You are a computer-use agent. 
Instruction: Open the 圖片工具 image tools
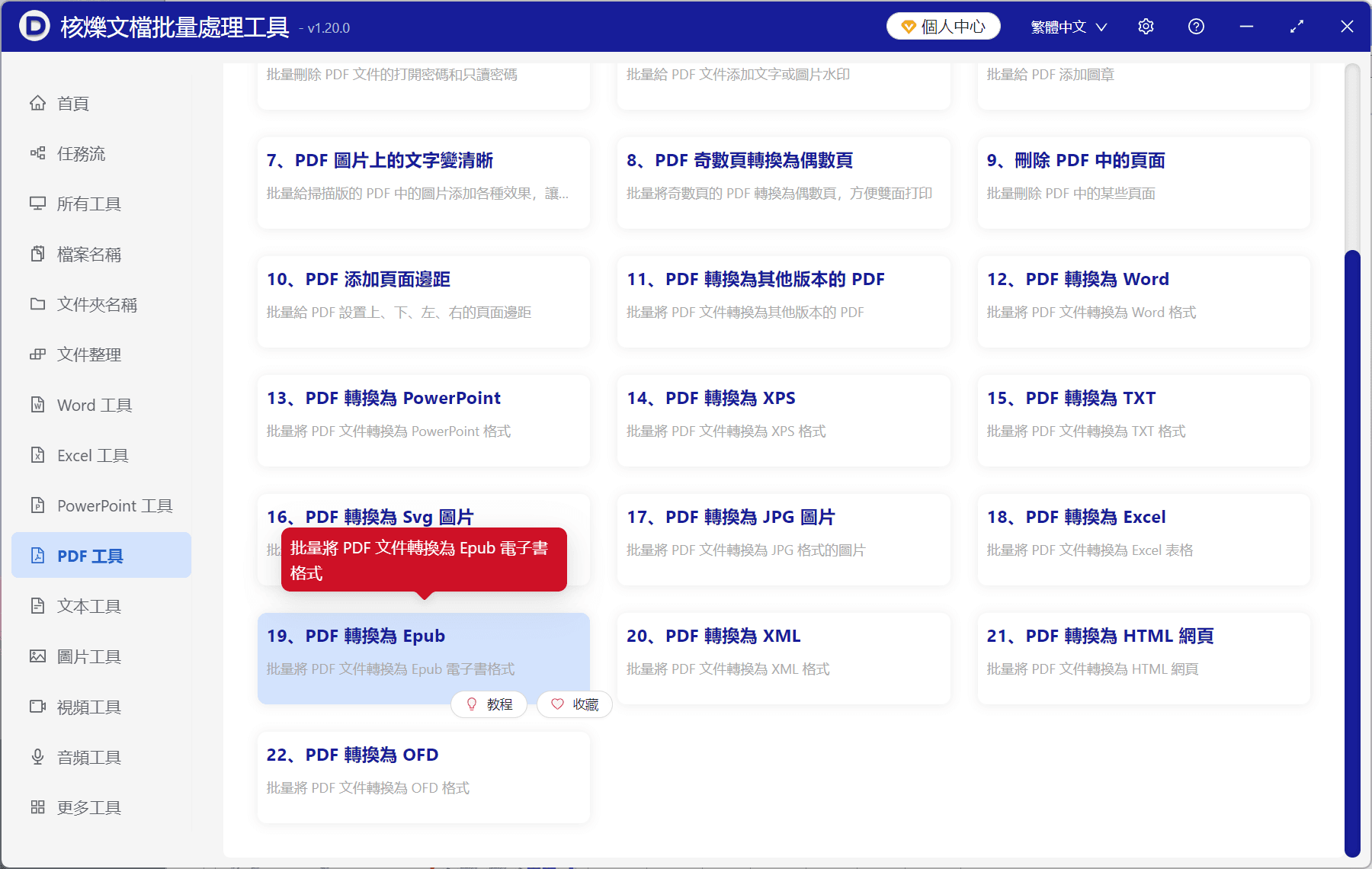(x=90, y=656)
